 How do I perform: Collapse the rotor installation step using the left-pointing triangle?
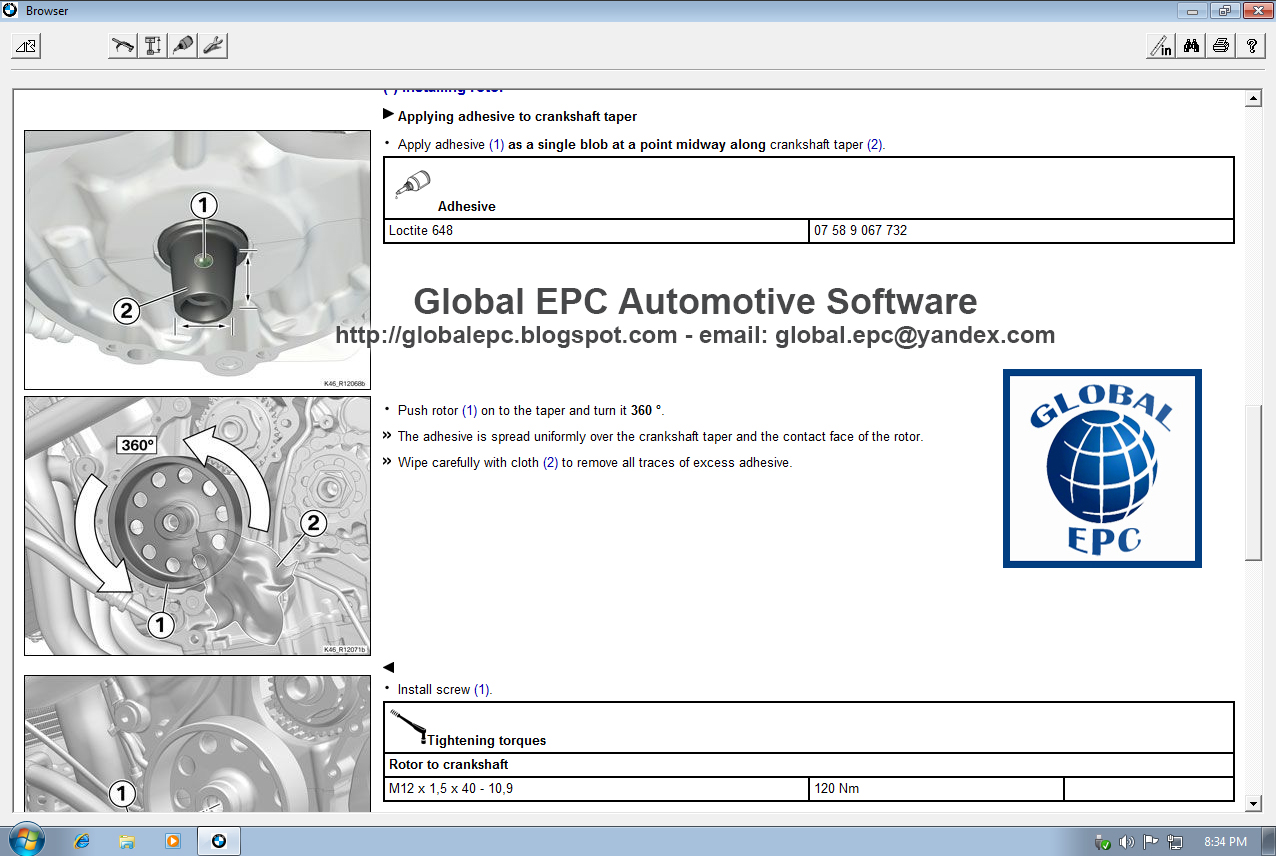(389, 667)
